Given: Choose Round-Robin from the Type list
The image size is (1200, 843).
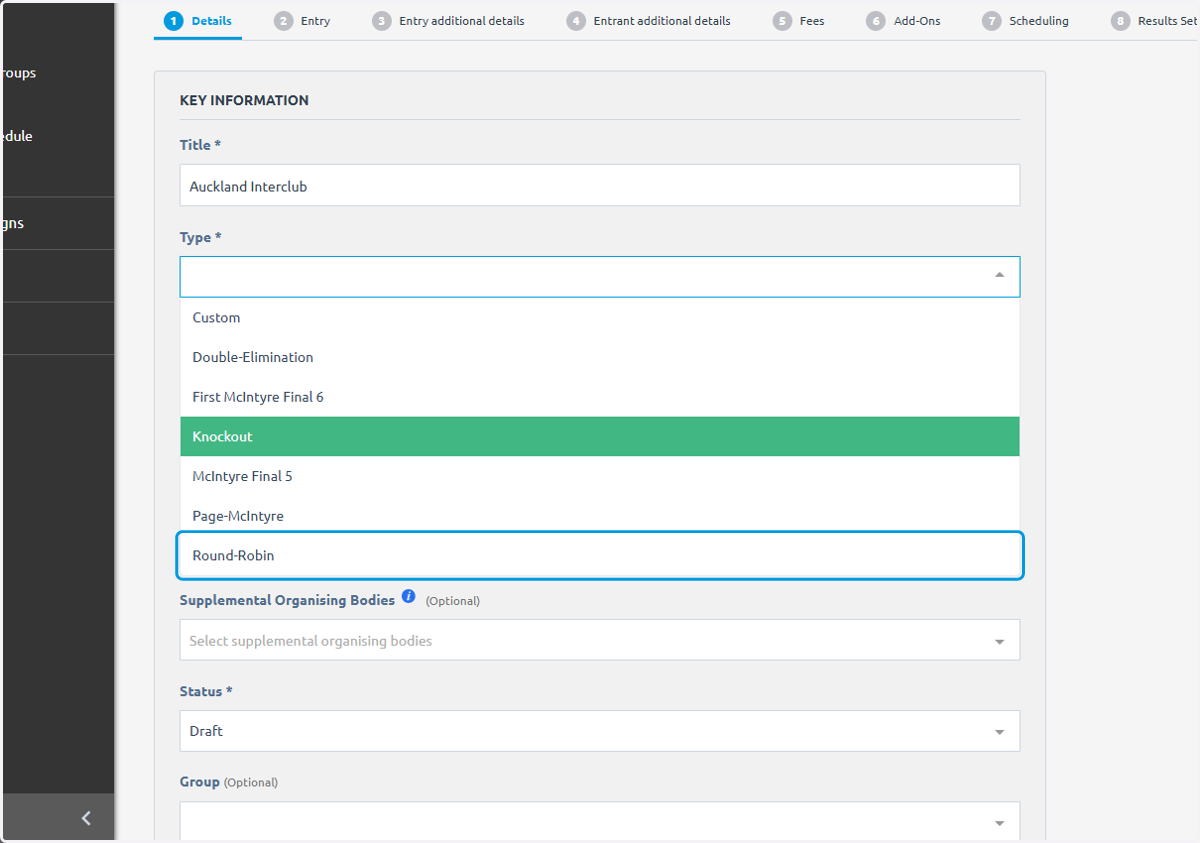Looking at the screenshot, I should pos(600,555).
